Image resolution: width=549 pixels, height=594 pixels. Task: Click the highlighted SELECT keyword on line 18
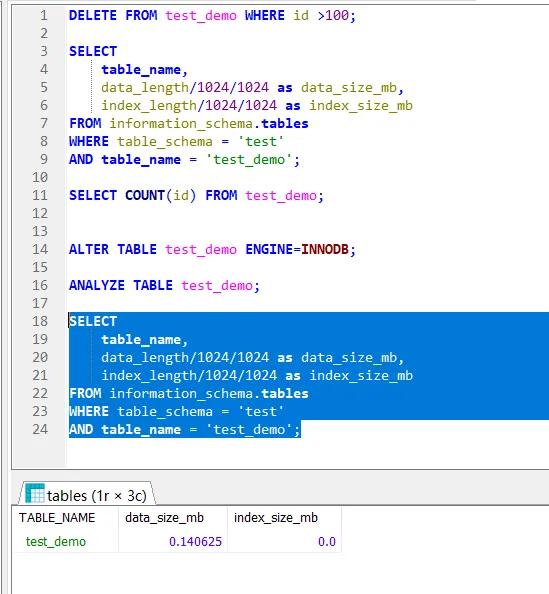[93, 321]
